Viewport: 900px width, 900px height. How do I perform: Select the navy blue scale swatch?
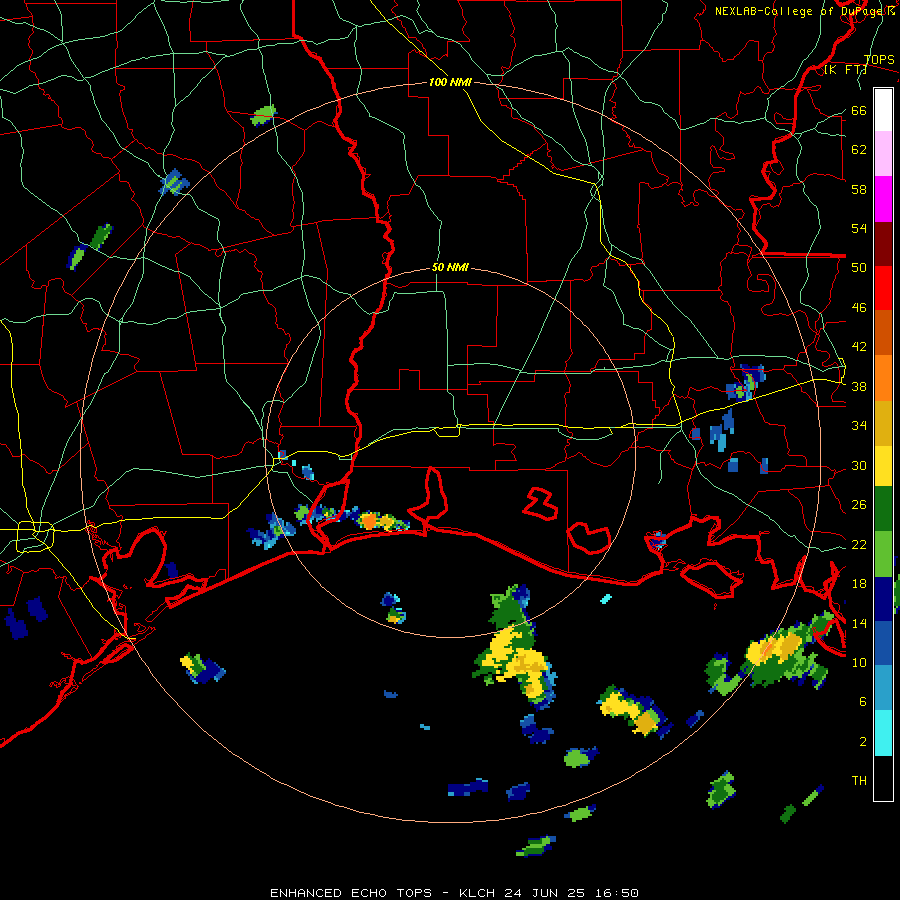[x=883, y=599]
